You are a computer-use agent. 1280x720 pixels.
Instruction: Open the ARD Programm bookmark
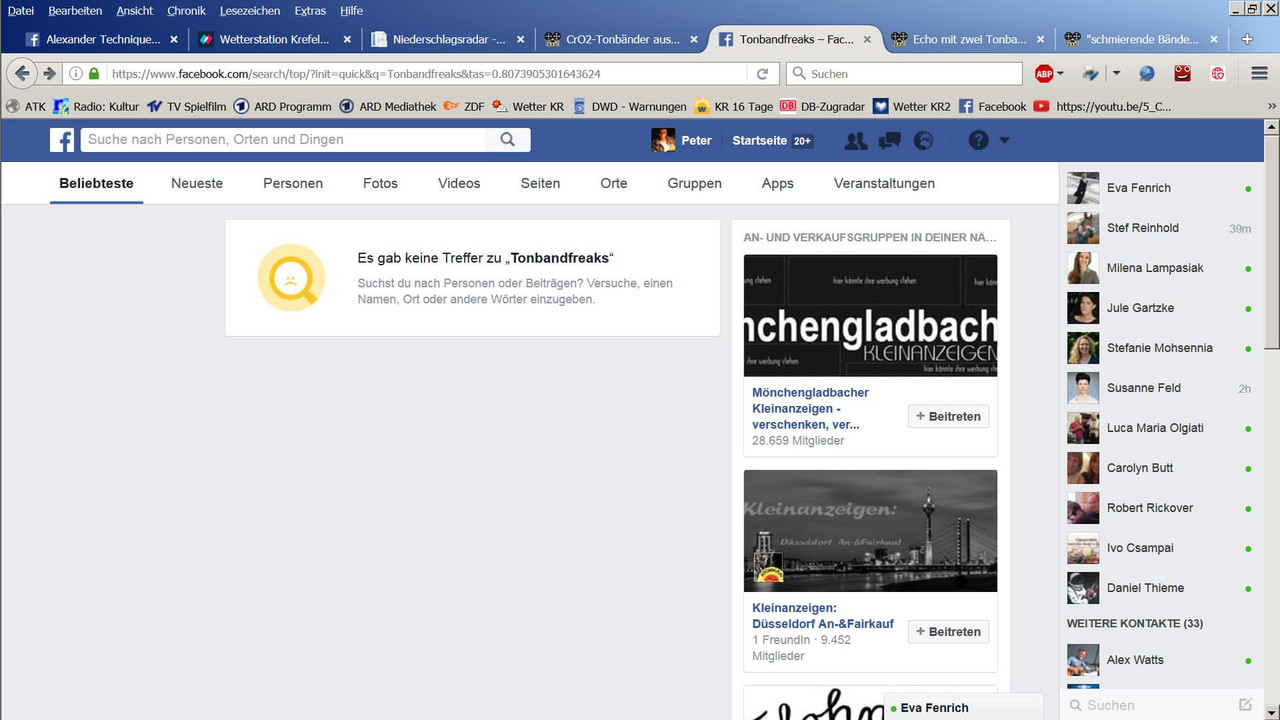pos(283,106)
